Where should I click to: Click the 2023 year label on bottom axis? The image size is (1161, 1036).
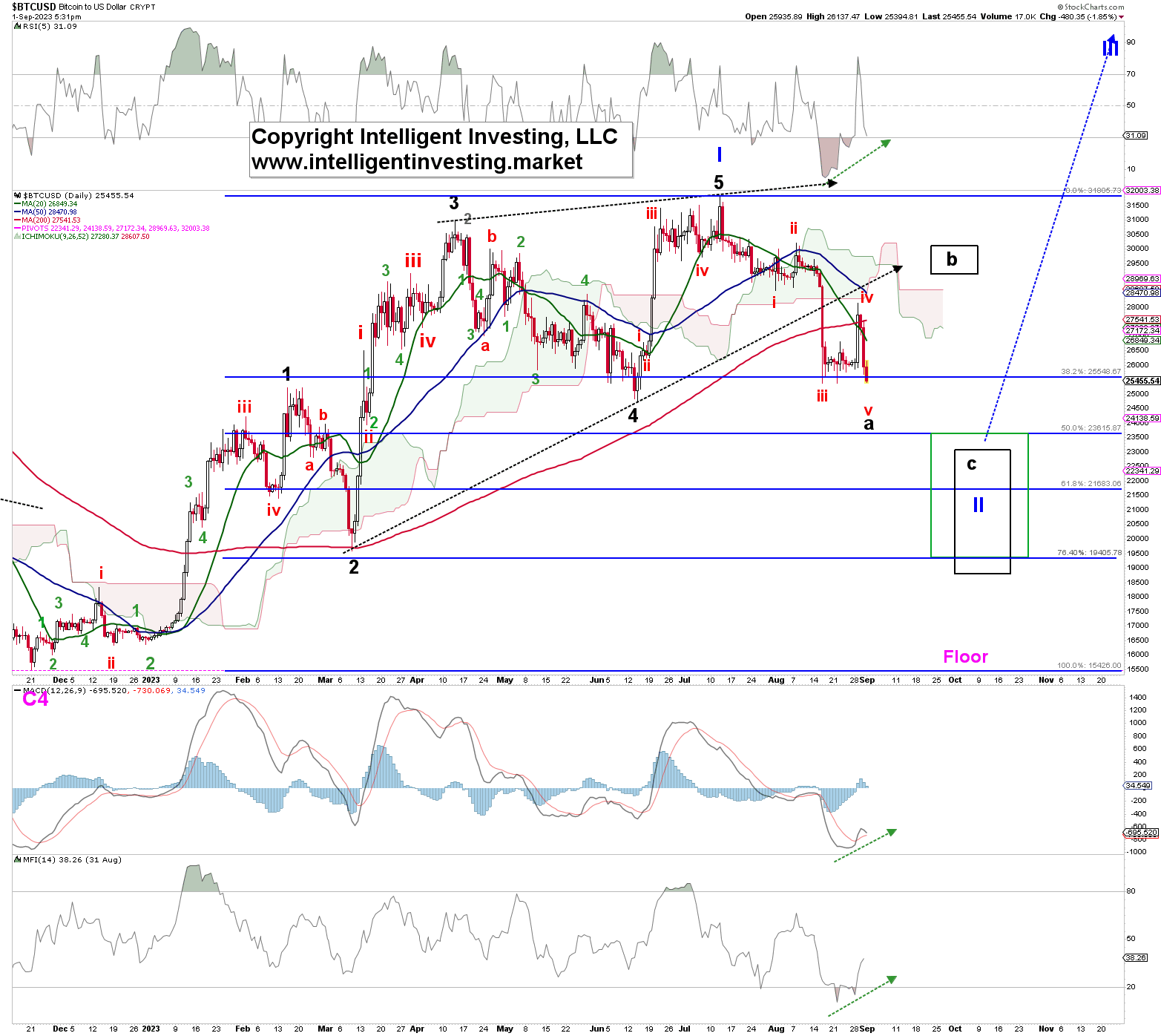tap(151, 1029)
